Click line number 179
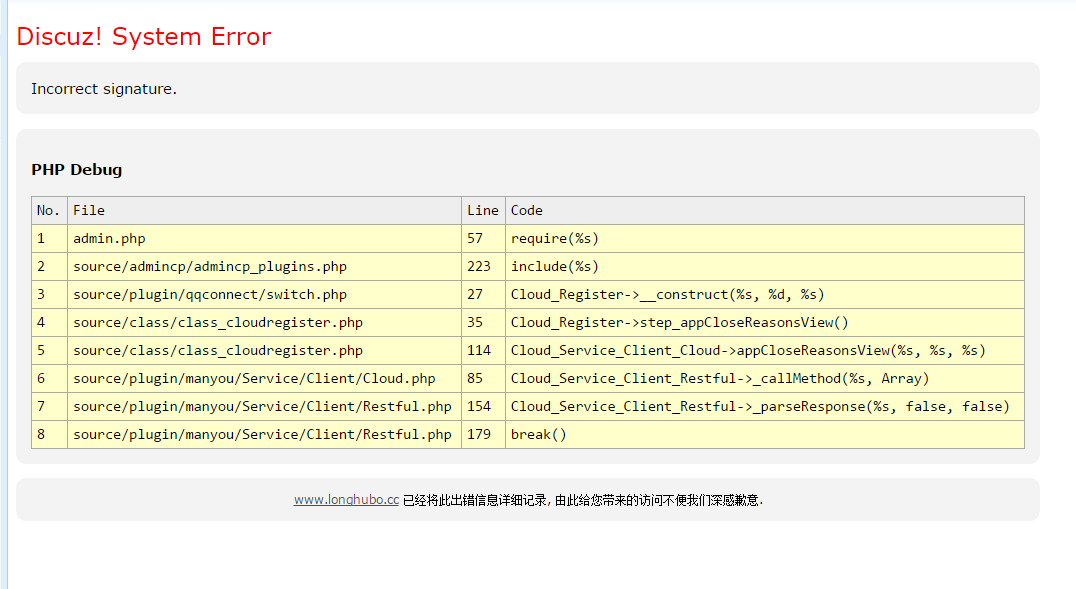Screen dimensions: 1076x589 point(483,435)
